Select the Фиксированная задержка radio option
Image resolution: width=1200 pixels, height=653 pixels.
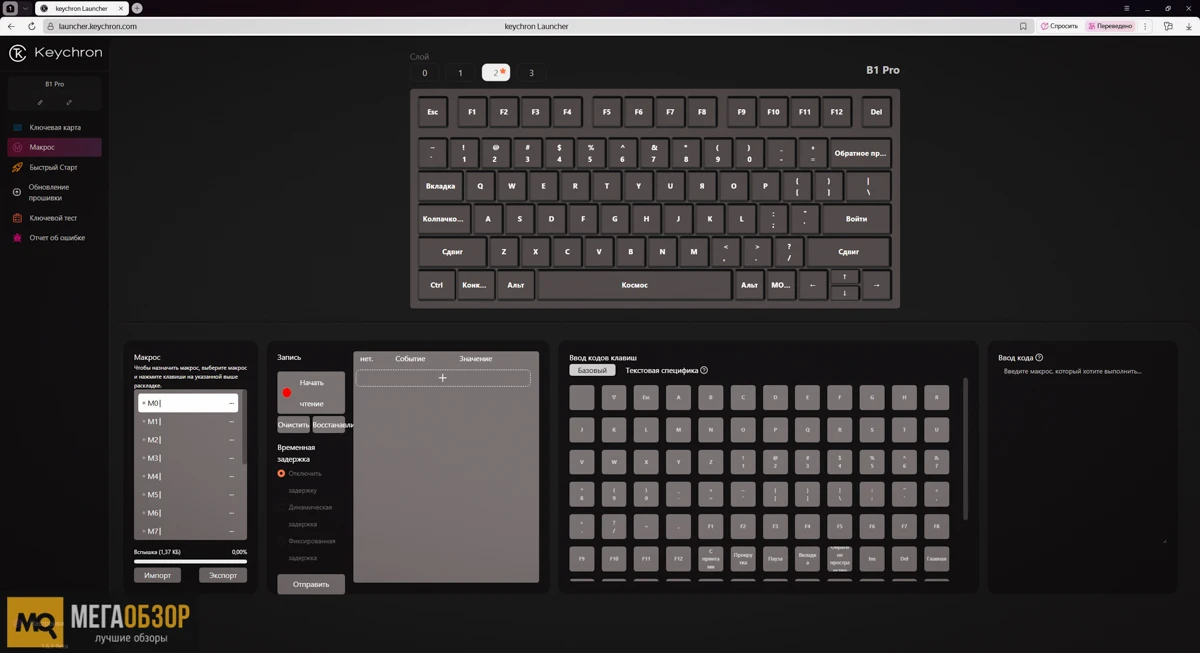tap(281, 541)
